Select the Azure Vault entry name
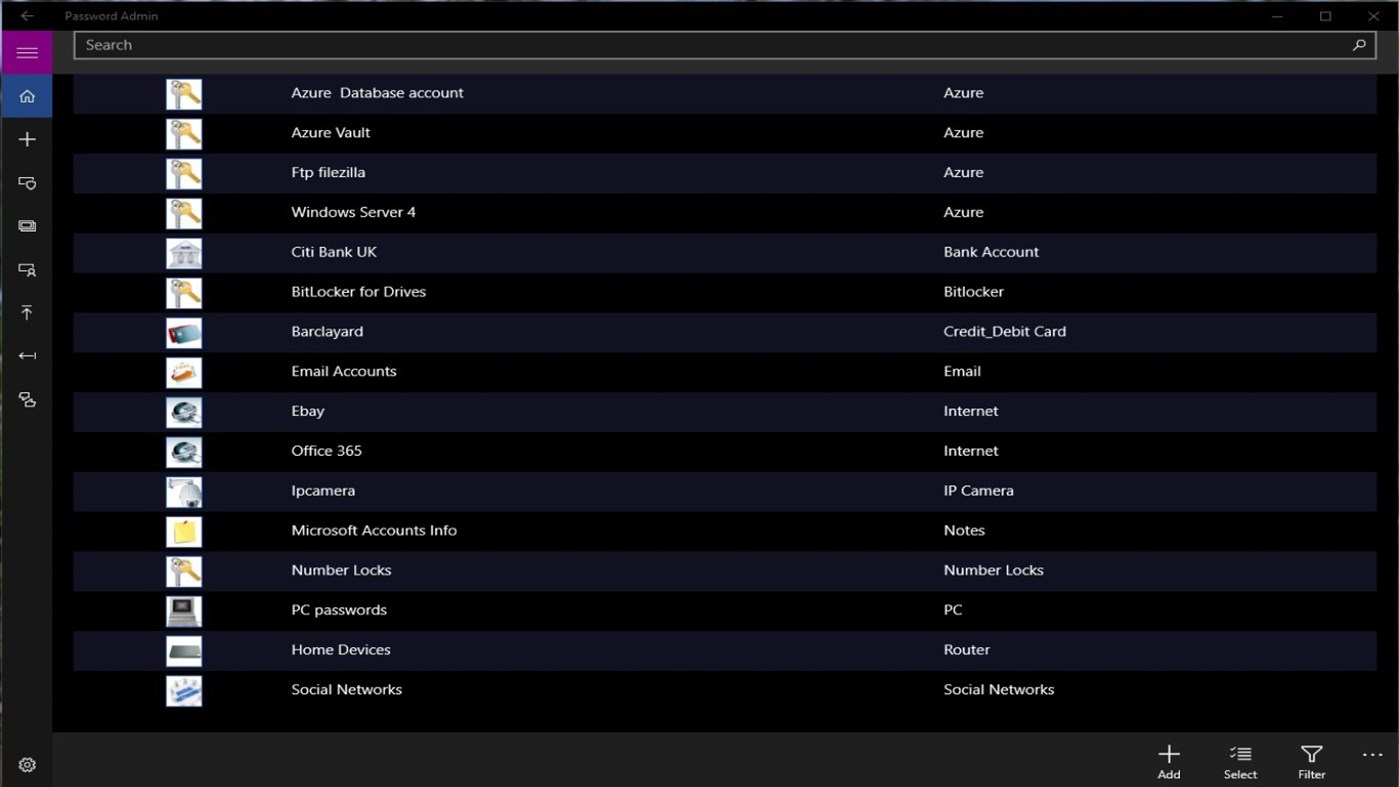This screenshot has height=787, width=1399. (x=330, y=132)
